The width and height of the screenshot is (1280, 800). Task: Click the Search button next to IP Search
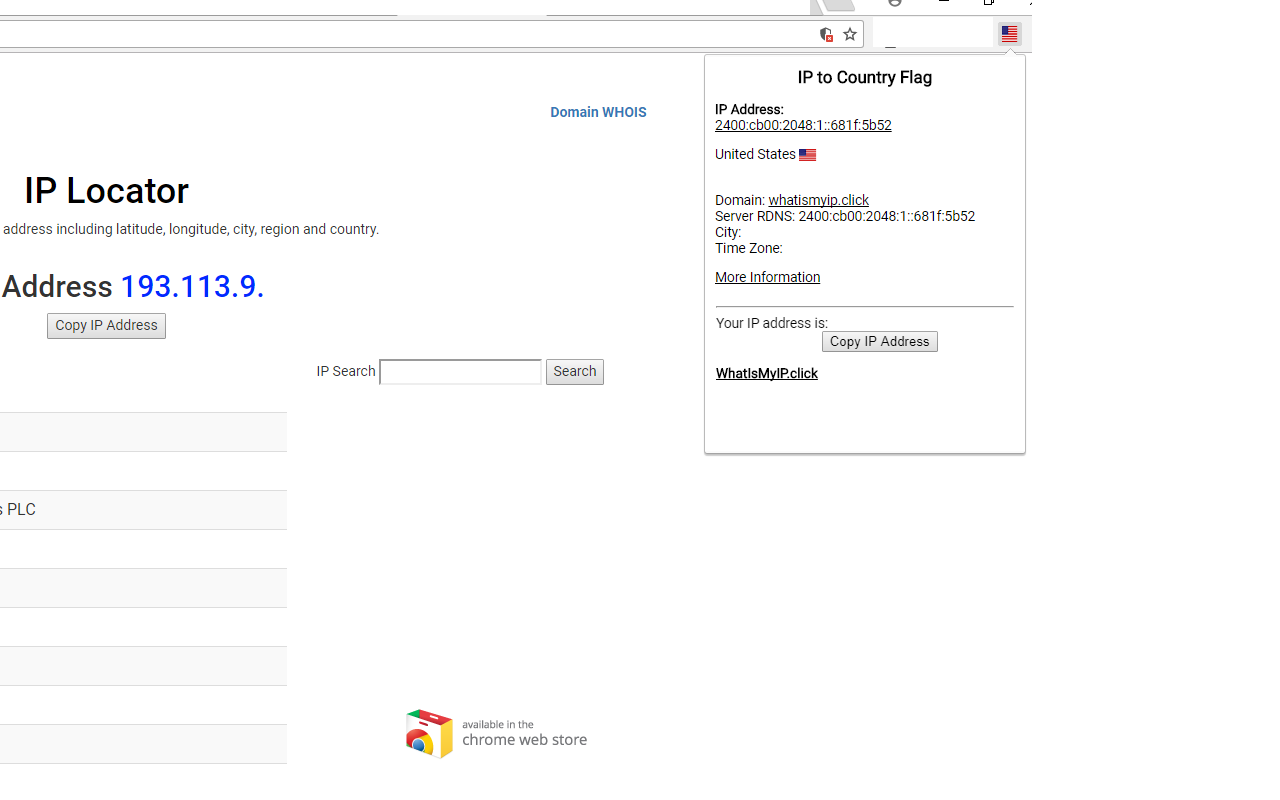574,371
